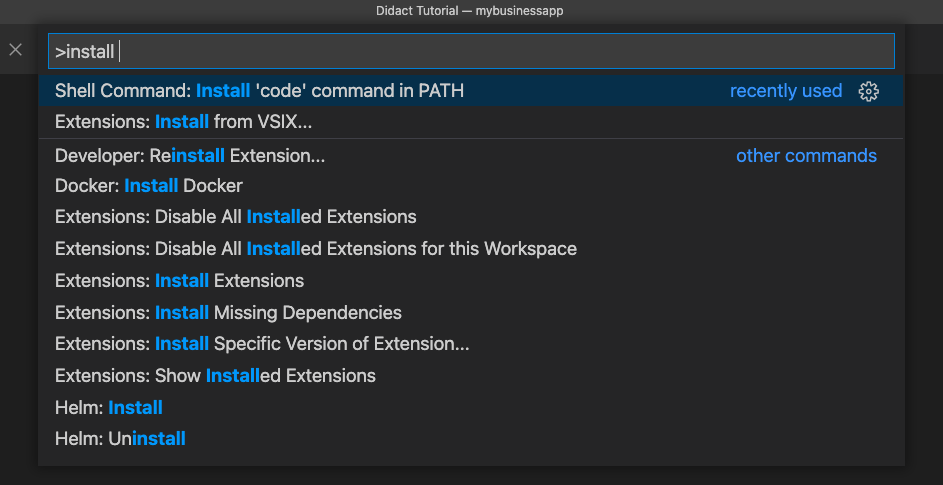
Task: Click the gear icon to configure keybinding
Action: point(868,91)
